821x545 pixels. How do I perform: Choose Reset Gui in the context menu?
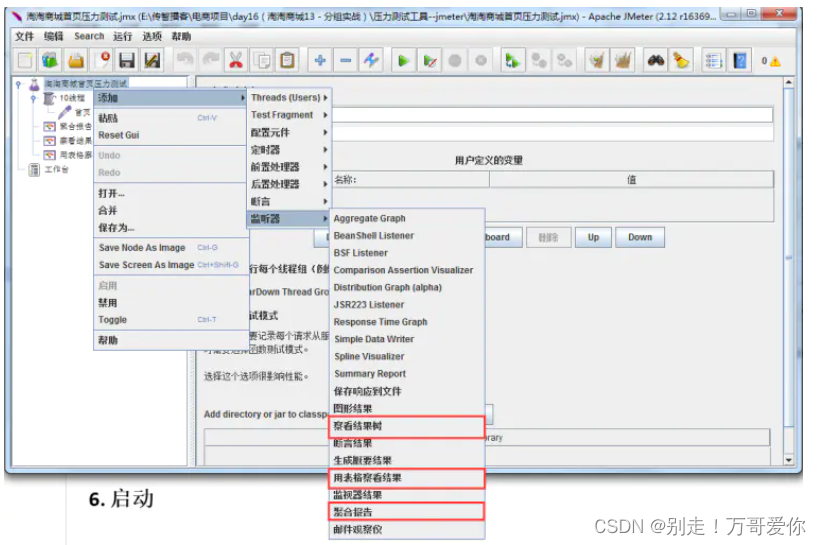[x=170, y=135]
